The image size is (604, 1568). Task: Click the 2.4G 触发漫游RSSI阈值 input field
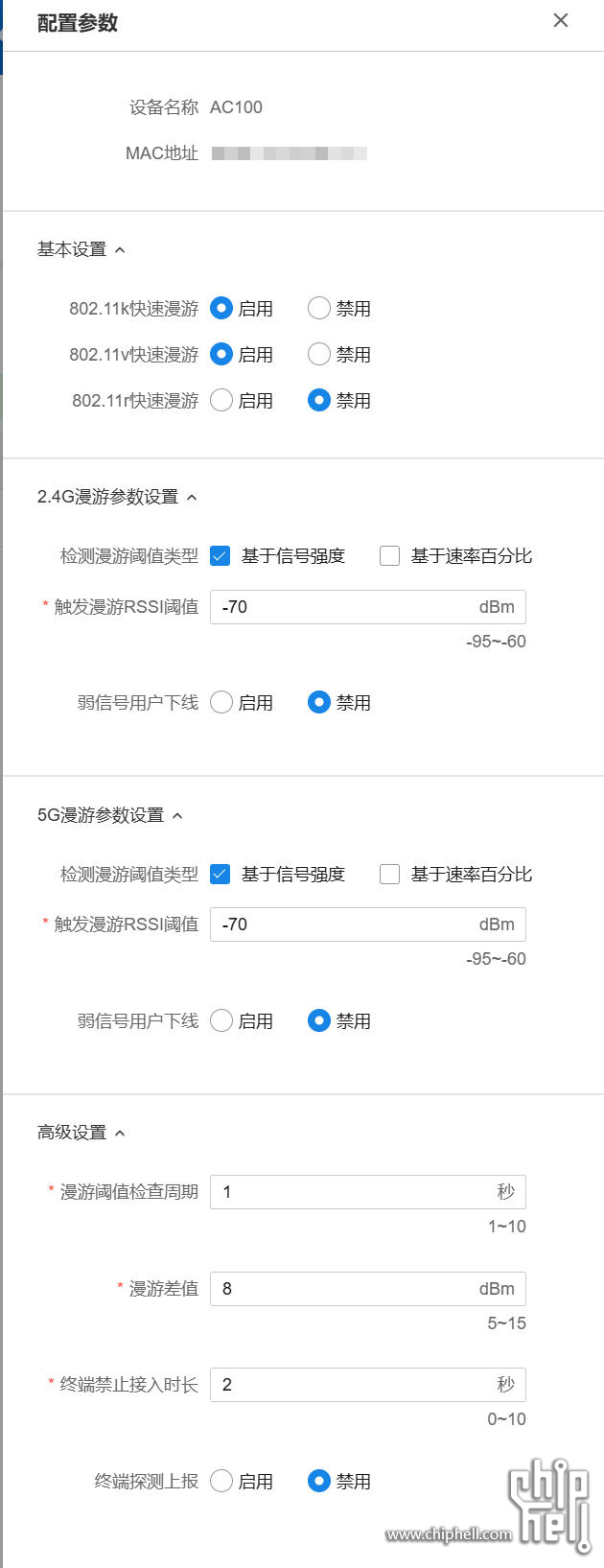pyautogui.click(x=345, y=607)
